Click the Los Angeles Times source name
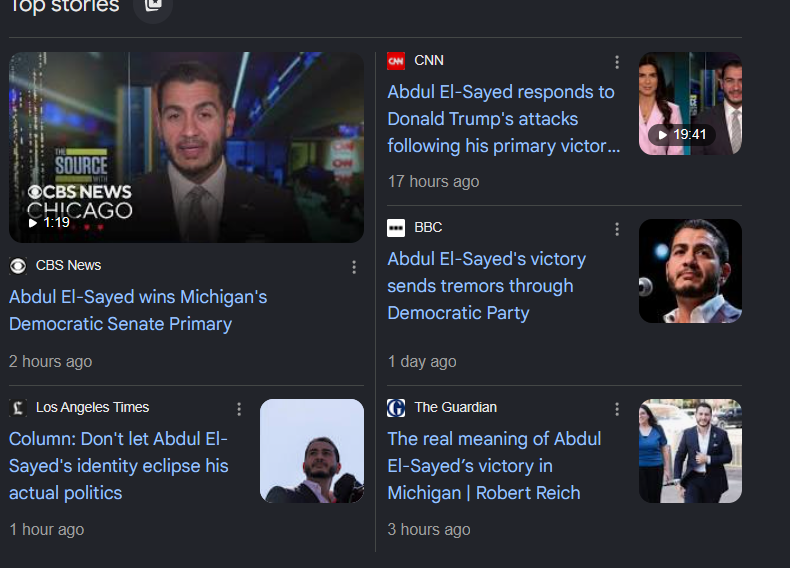Image resolution: width=790 pixels, height=568 pixels. click(92, 407)
